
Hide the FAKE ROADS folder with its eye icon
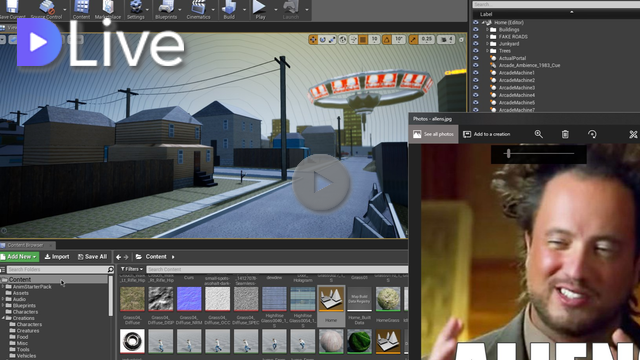(x=476, y=36)
